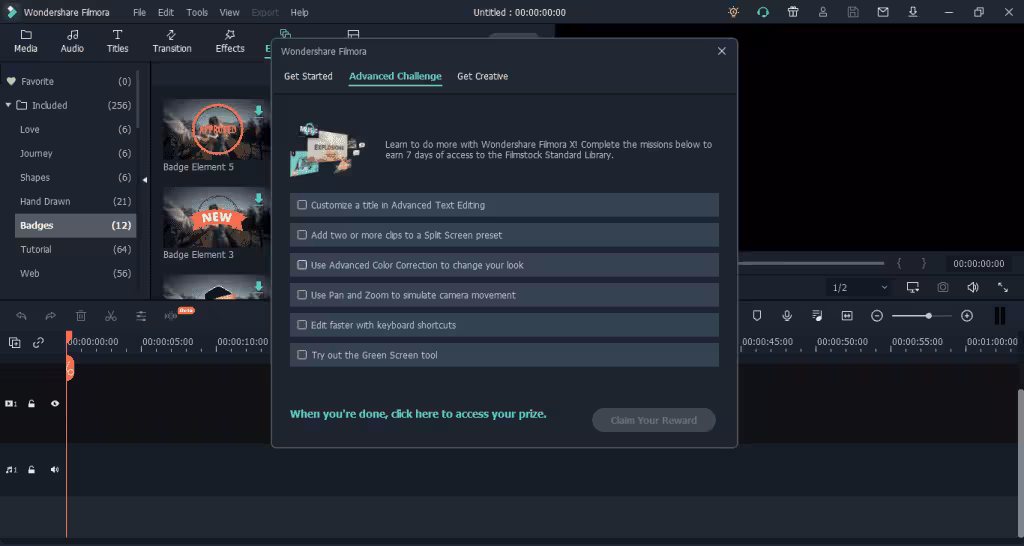This screenshot has width=1024, height=546.
Task: Click the snapshot camera icon
Action: click(943, 287)
